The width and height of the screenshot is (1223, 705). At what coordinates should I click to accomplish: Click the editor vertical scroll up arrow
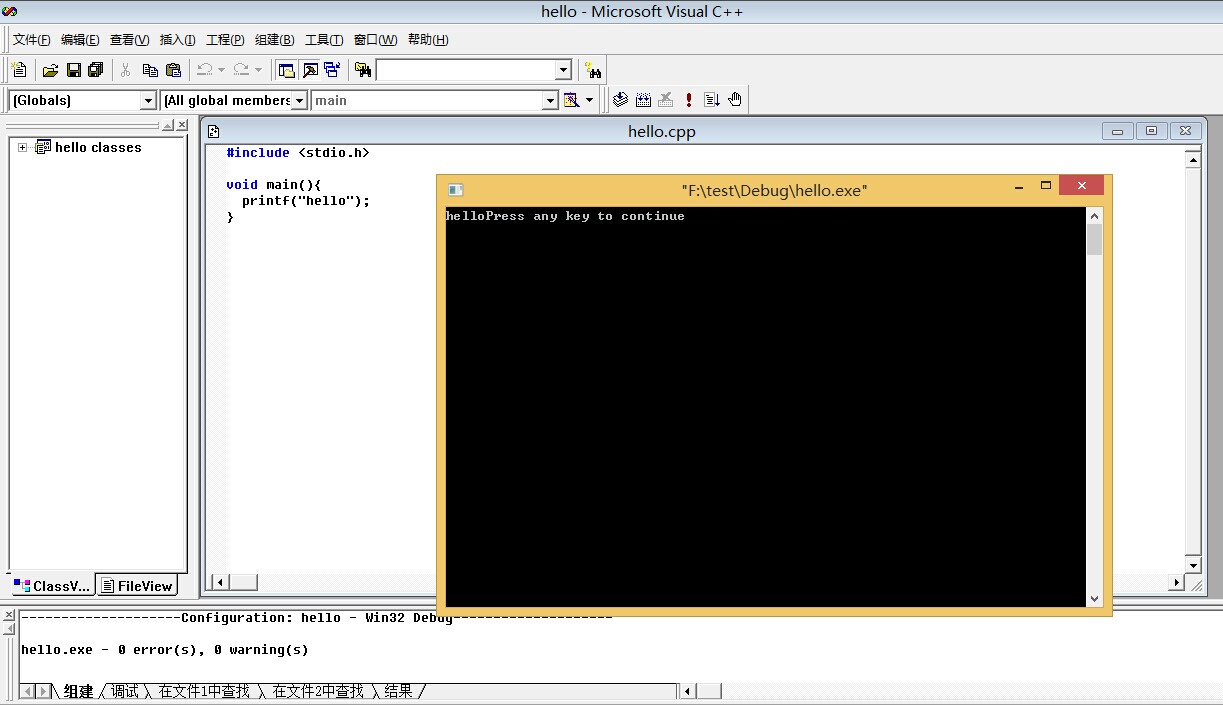click(1193, 160)
